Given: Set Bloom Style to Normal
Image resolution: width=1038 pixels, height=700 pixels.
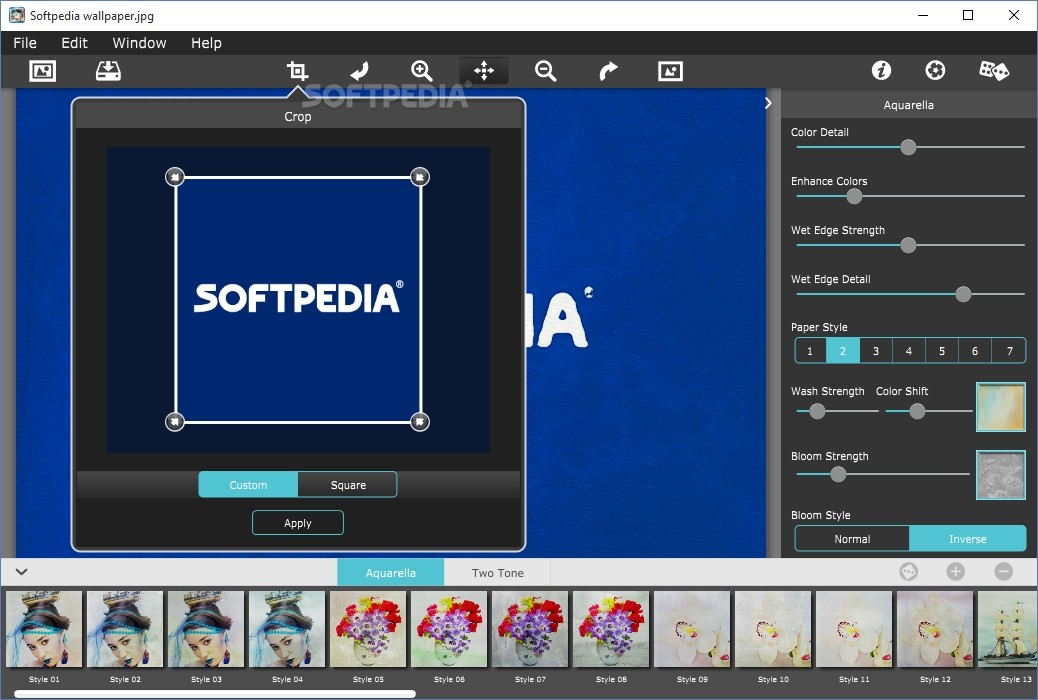Looking at the screenshot, I should pyautogui.click(x=852, y=539).
